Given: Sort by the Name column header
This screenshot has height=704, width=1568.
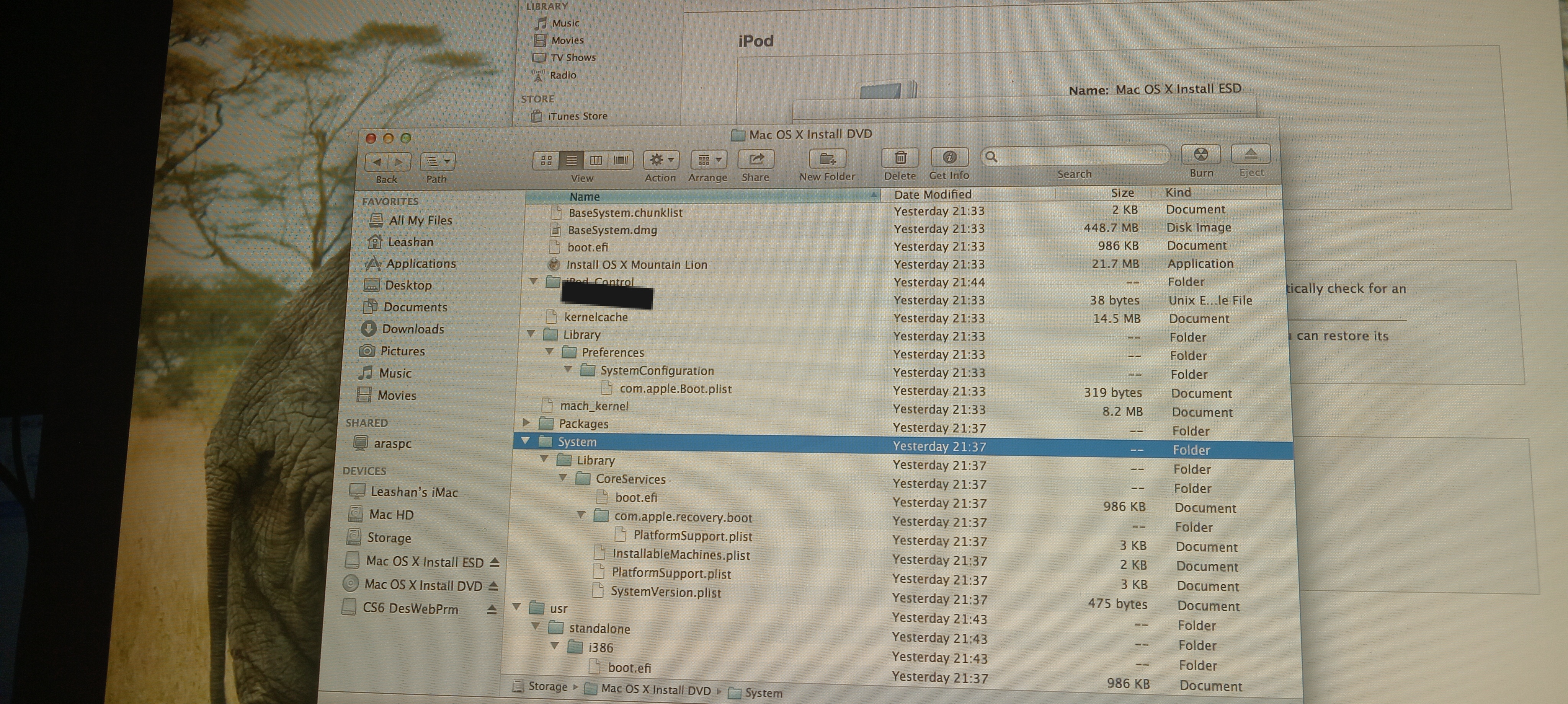Looking at the screenshot, I should [703, 196].
